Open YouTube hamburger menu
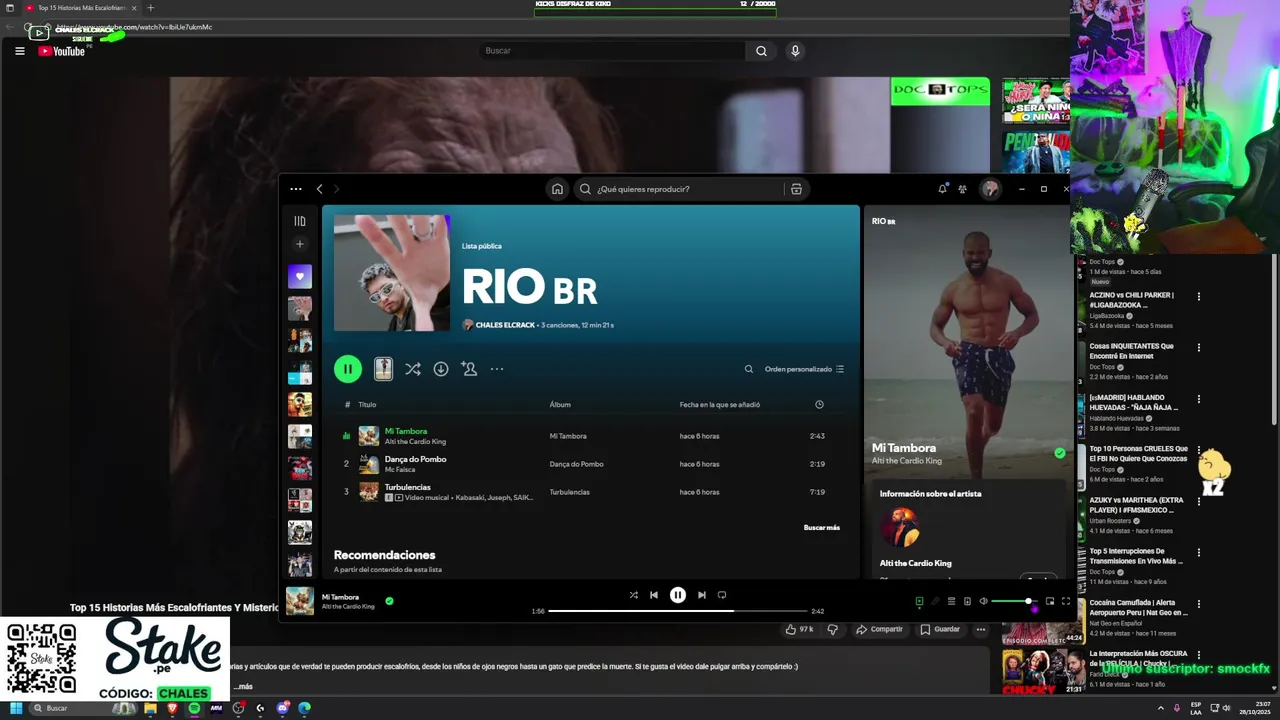The image size is (1280, 720). click(19, 51)
